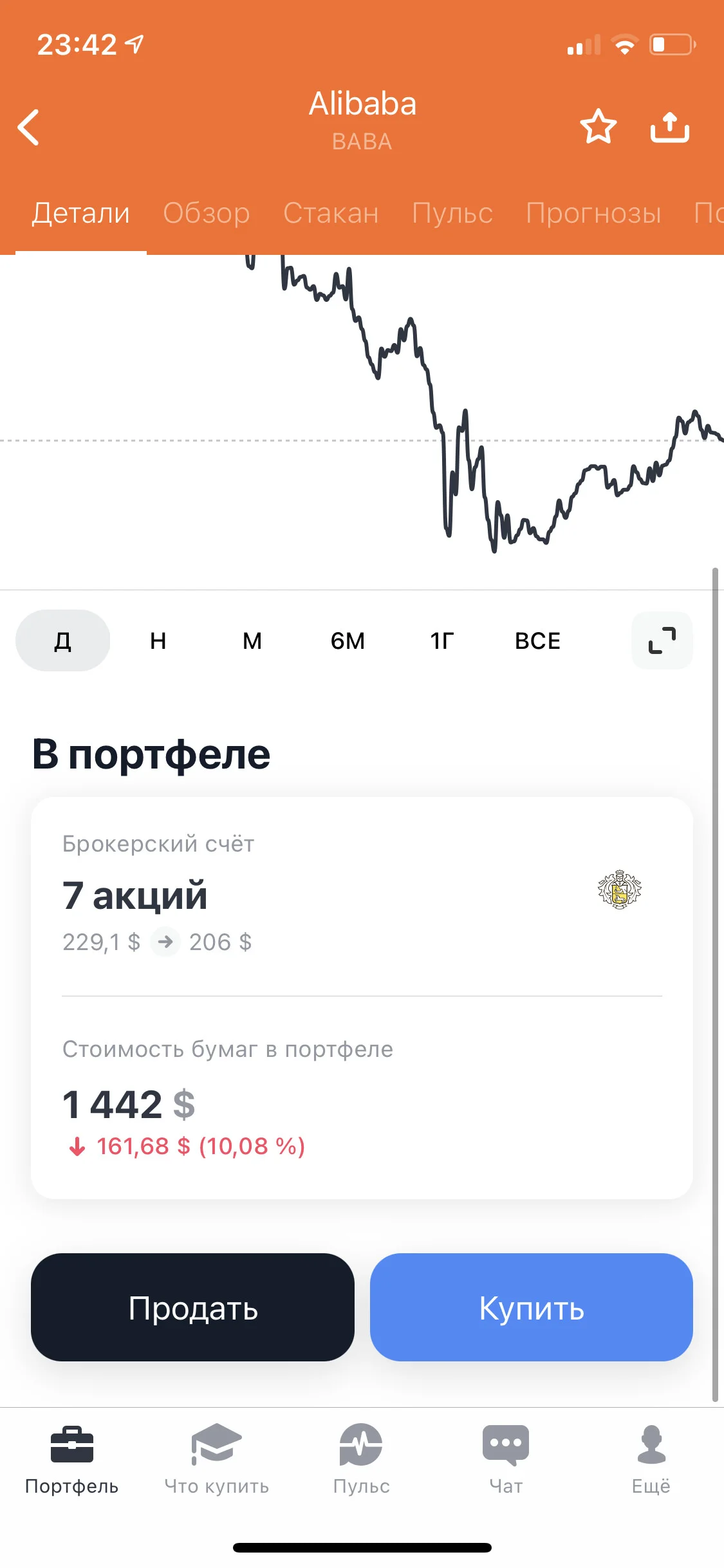Switch to the Обзор tab

tap(207, 213)
